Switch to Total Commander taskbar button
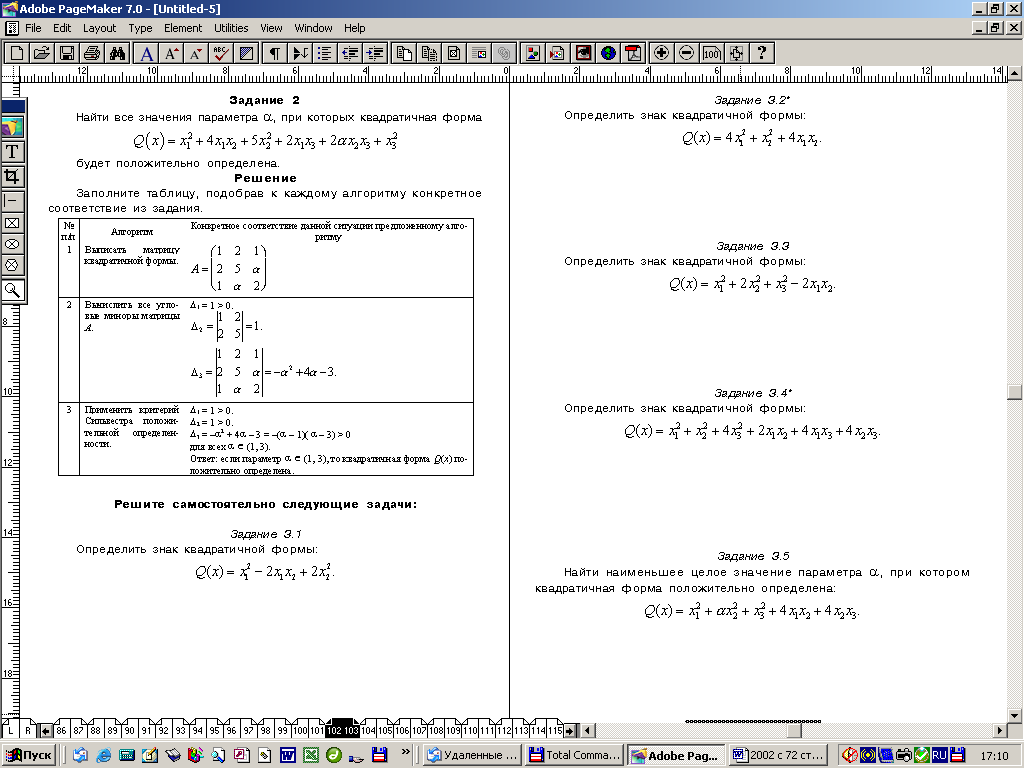The image size is (1024, 768). pyautogui.click(x=575, y=755)
